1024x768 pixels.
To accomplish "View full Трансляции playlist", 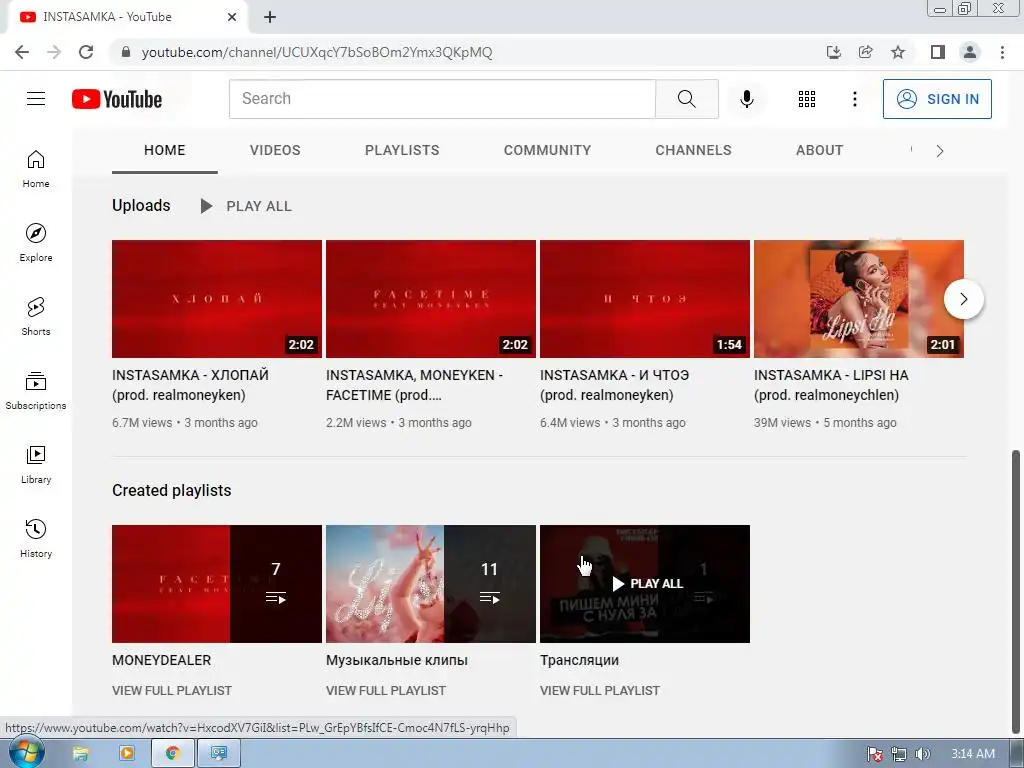I will click(x=600, y=690).
